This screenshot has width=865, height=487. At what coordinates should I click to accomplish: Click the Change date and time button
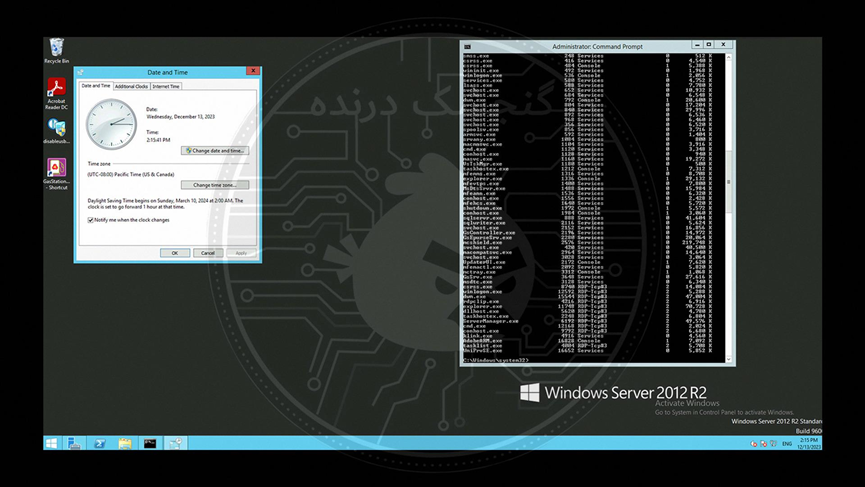click(x=215, y=151)
